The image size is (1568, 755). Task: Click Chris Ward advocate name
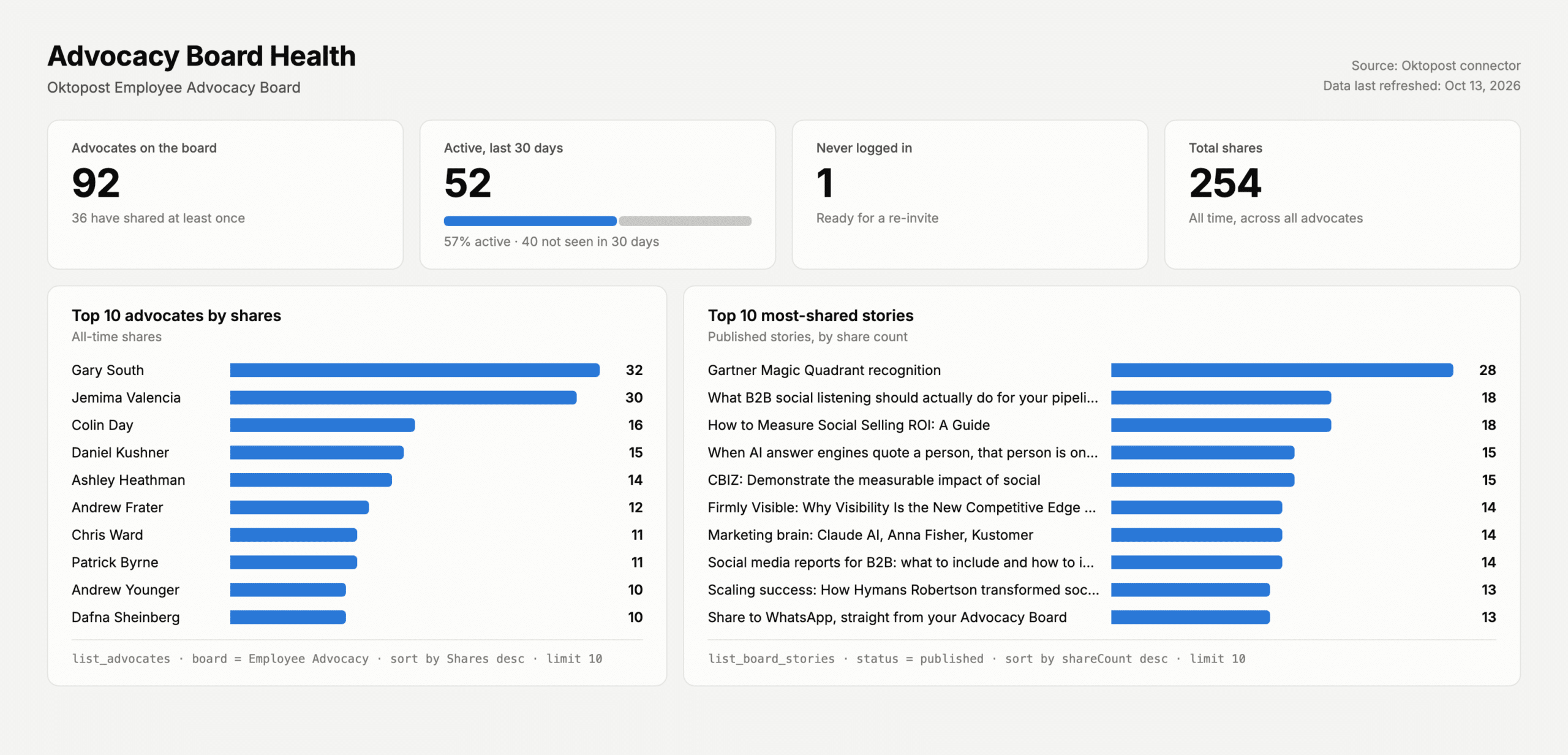107,535
